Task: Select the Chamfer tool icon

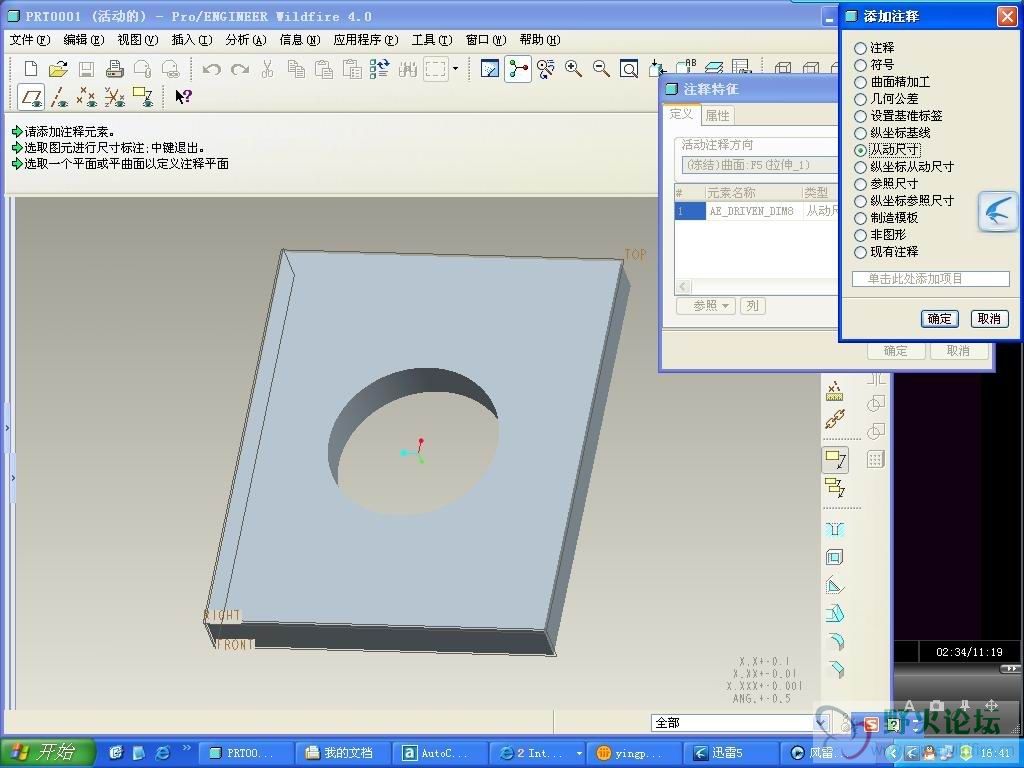Action: click(835, 669)
